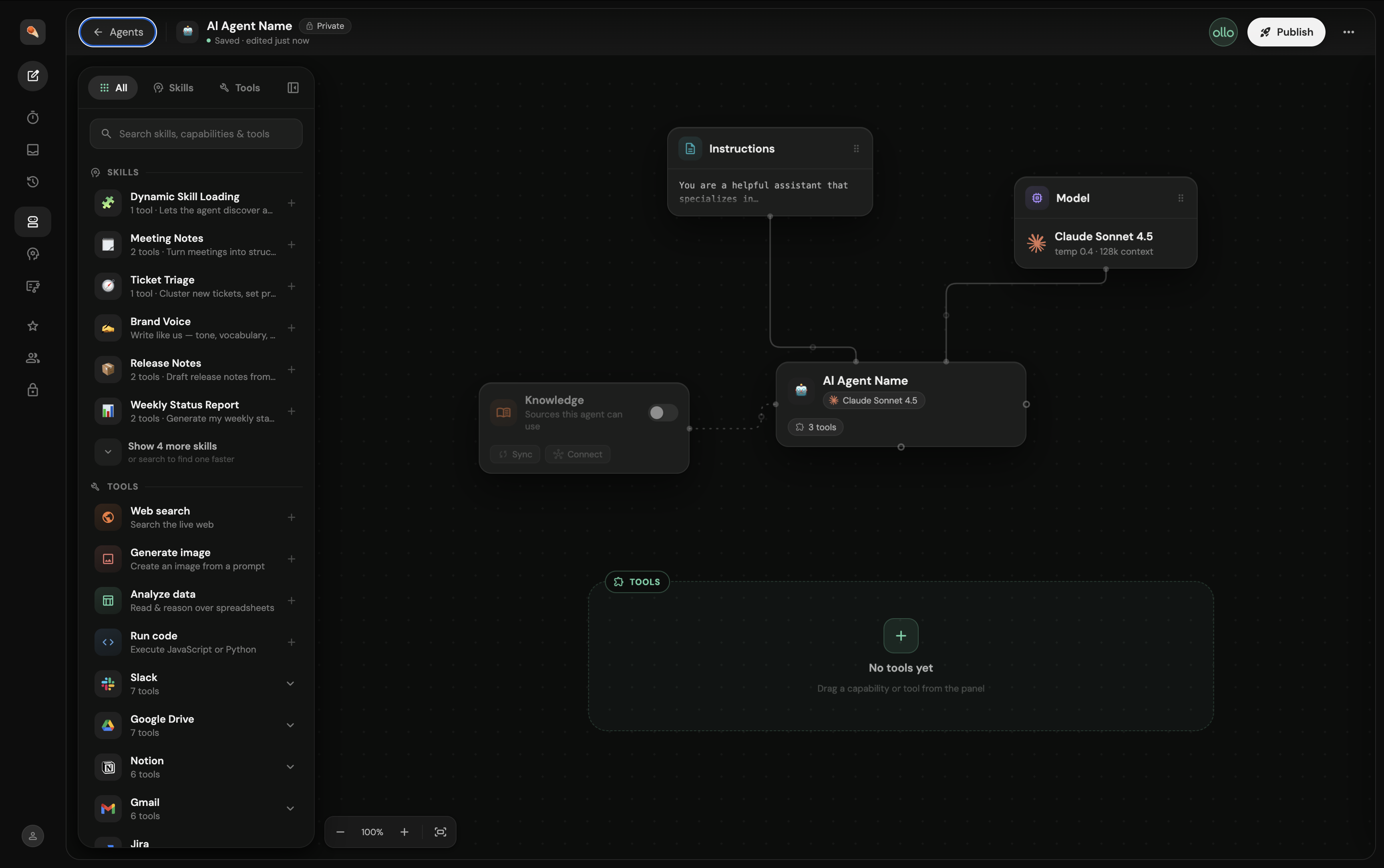
Task: Collapse the side panel with the panel icon
Action: tap(293, 88)
